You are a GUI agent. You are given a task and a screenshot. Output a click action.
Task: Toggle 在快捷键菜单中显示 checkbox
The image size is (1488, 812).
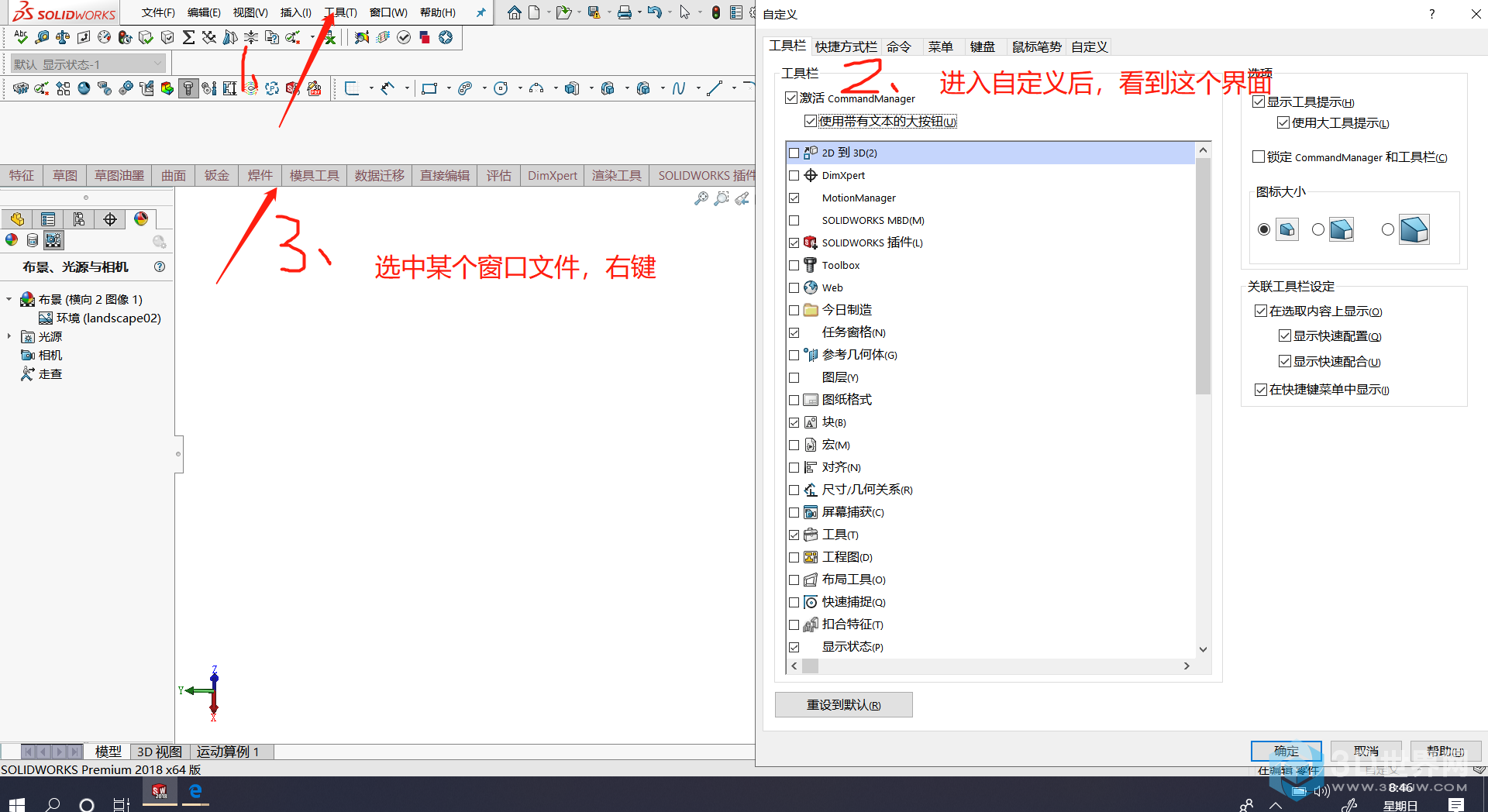click(x=1261, y=389)
